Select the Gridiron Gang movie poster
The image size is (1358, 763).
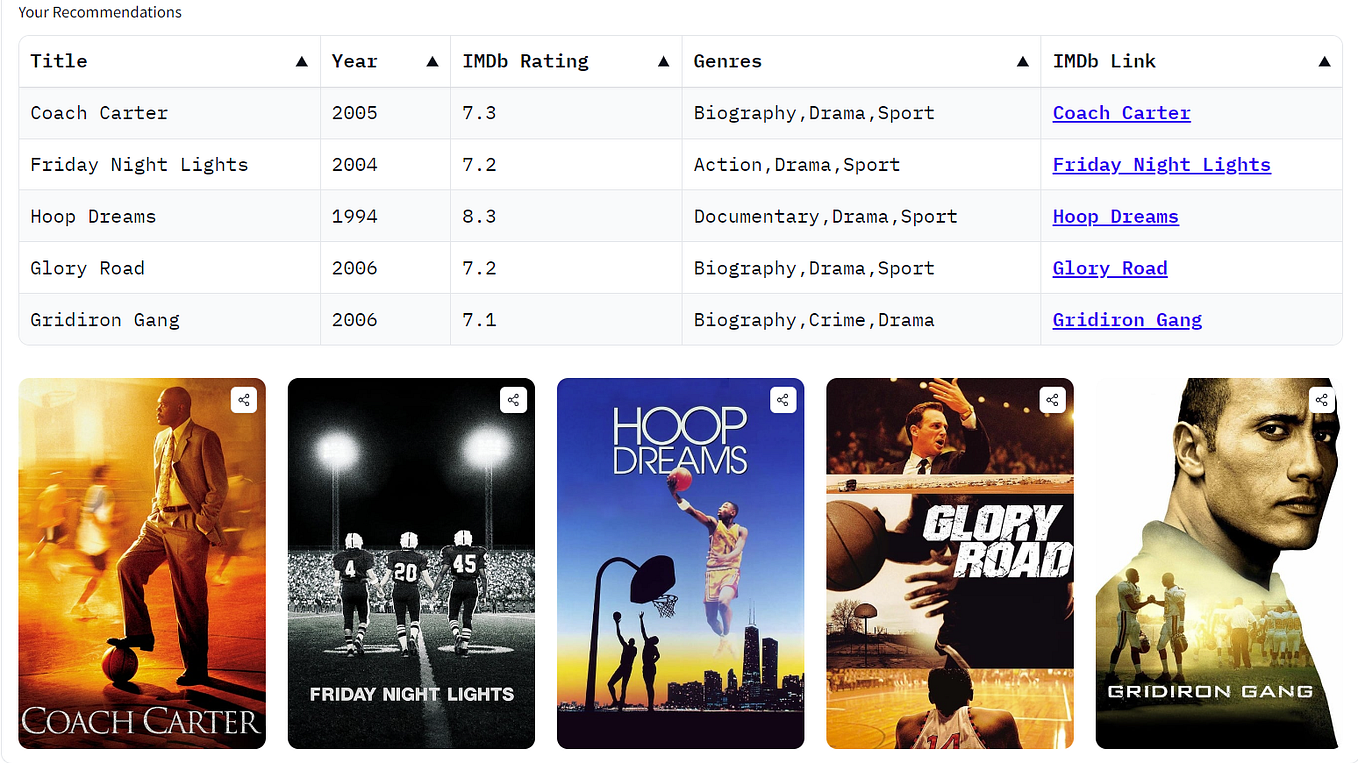(1217, 563)
